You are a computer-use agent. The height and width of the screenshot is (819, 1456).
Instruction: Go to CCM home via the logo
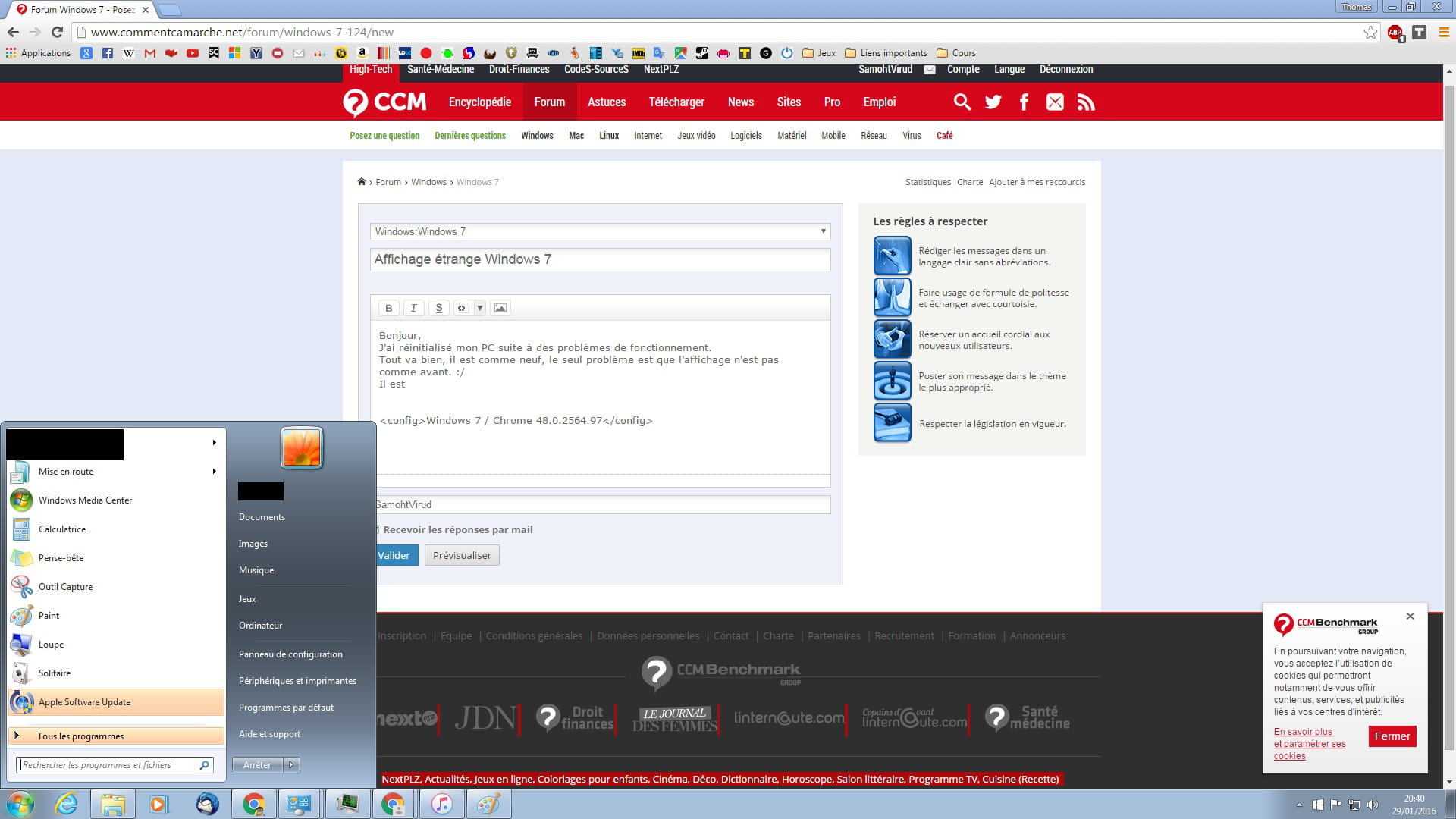point(384,102)
